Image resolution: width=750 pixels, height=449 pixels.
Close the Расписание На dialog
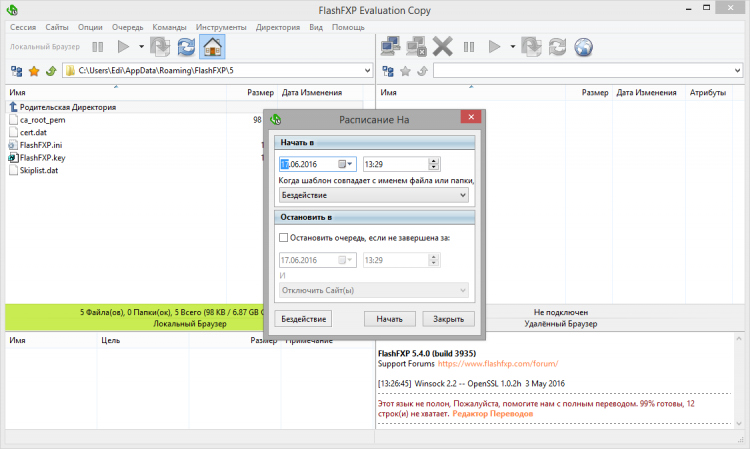point(471,117)
